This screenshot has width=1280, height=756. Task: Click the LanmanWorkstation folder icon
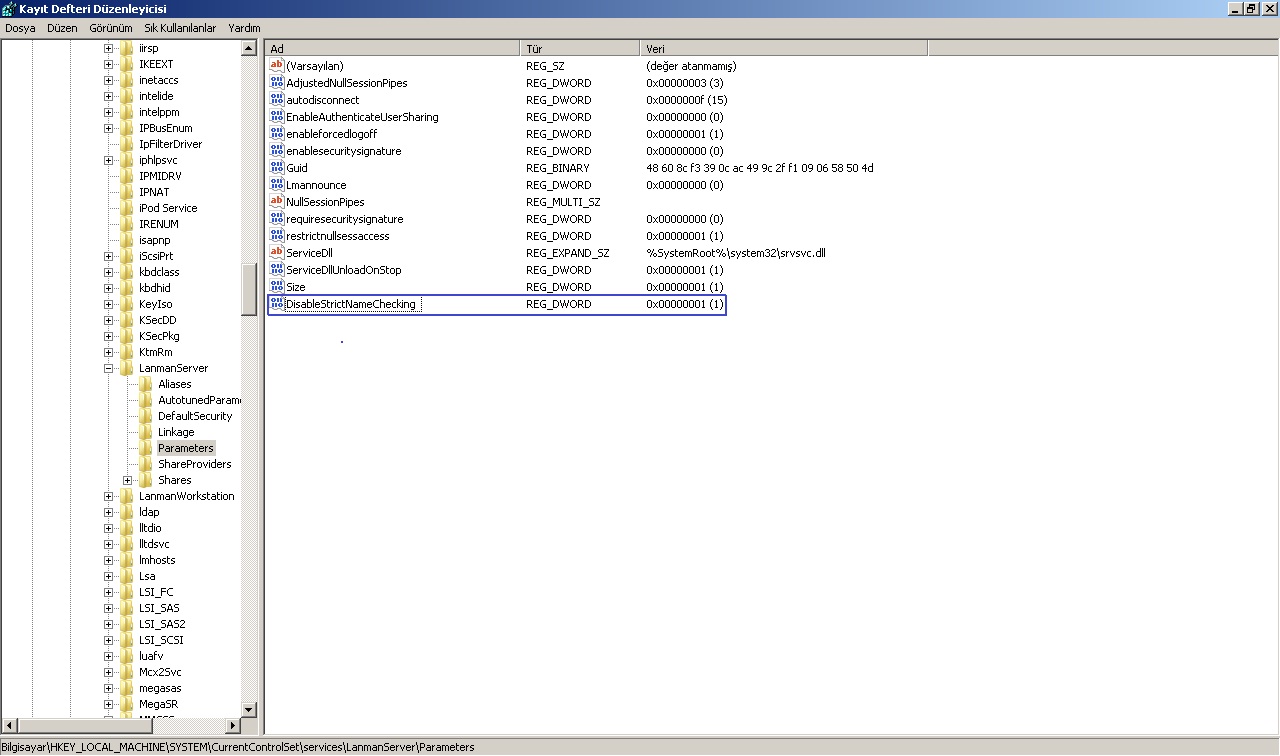point(127,496)
